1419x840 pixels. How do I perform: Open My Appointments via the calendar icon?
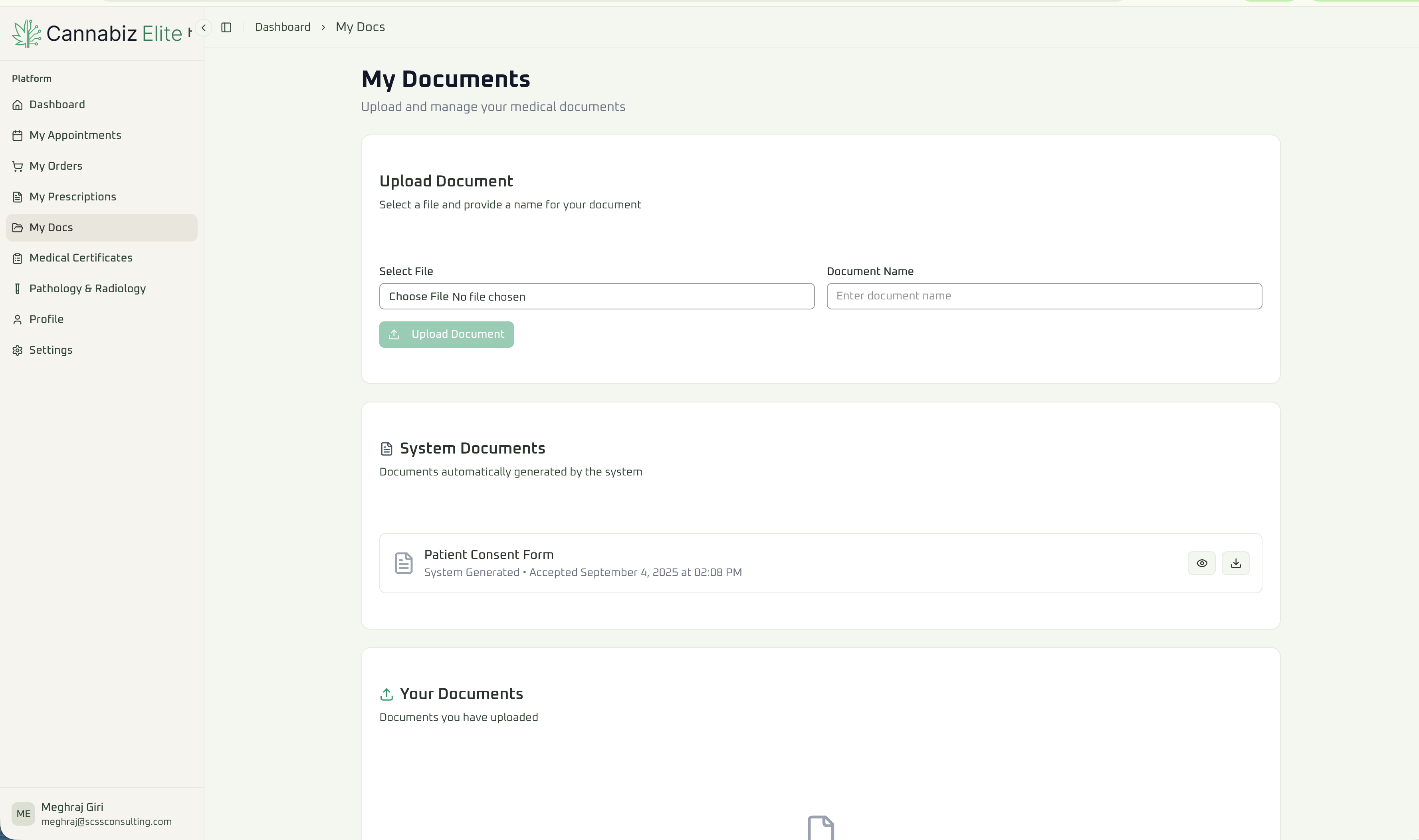[x=18, y=135]
